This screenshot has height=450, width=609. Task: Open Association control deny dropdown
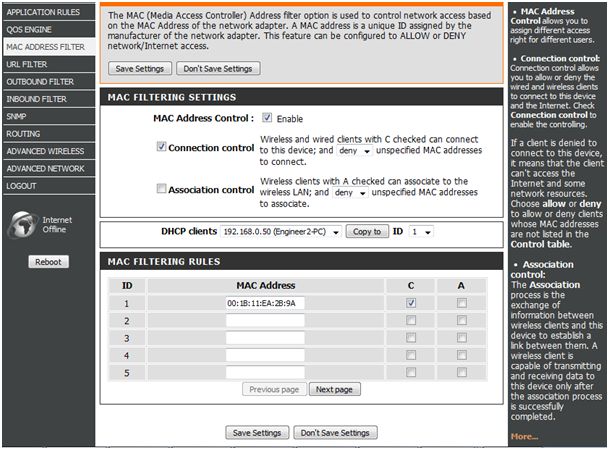coord(350,193)
